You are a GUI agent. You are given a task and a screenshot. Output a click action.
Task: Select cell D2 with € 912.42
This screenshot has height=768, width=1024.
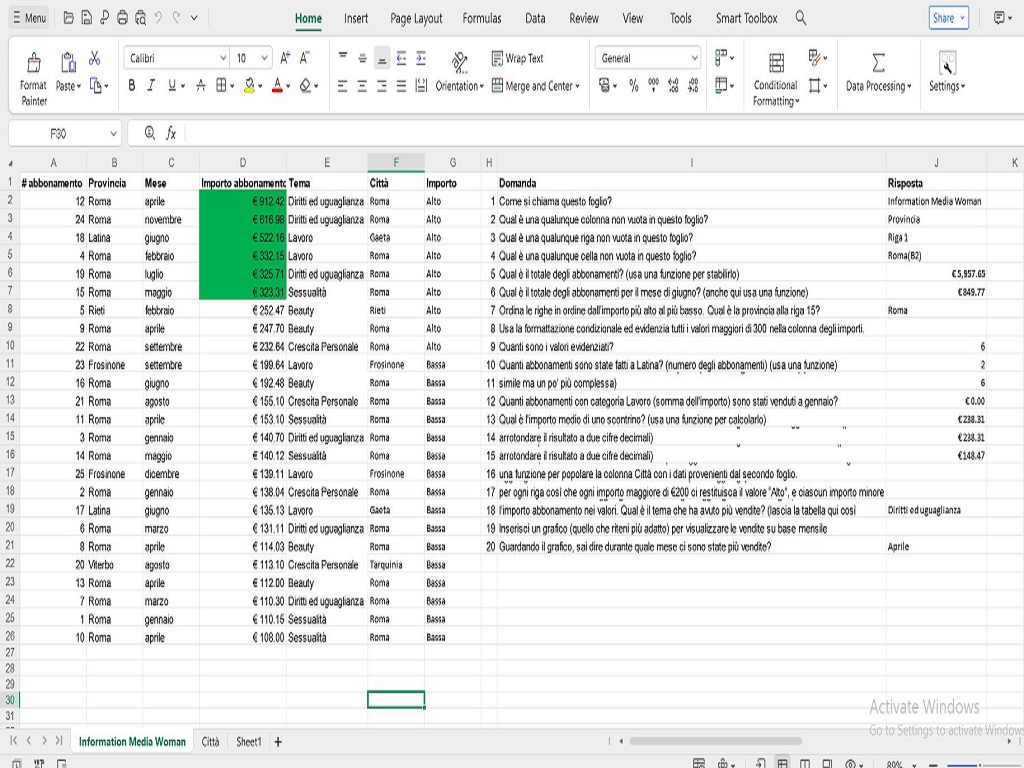point(242,201)
